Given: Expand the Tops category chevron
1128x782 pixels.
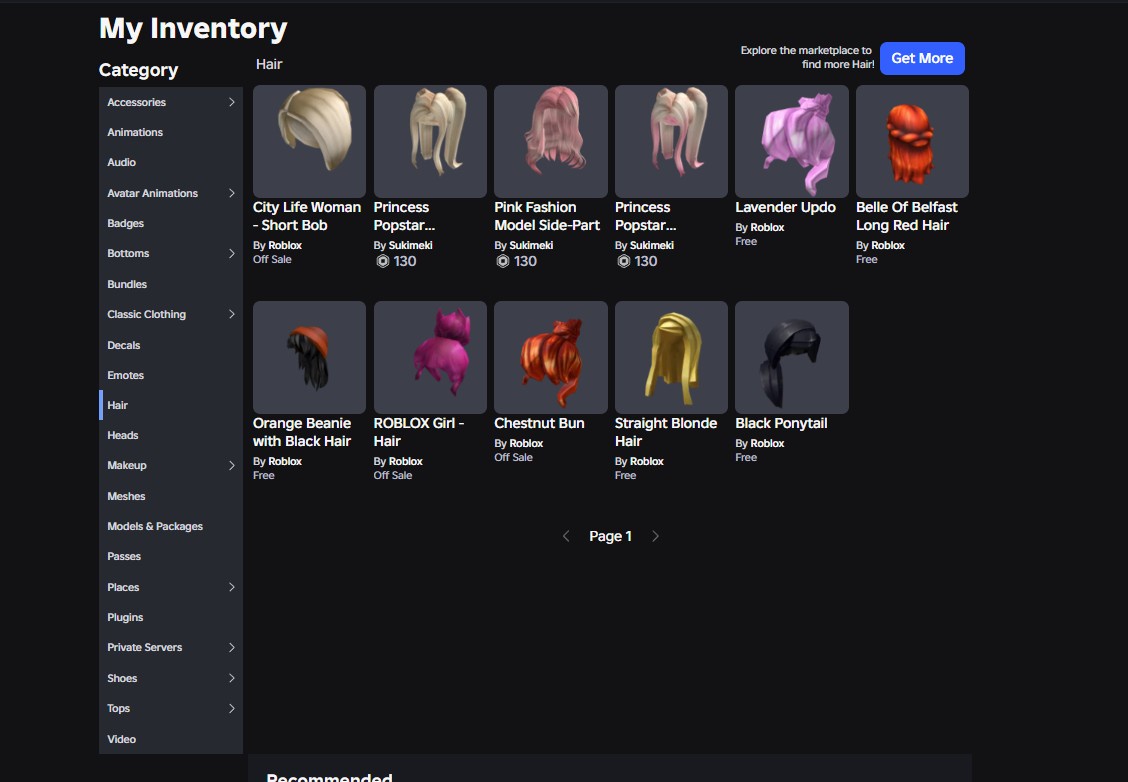Looking at the screenshot, I should point(232,709).
